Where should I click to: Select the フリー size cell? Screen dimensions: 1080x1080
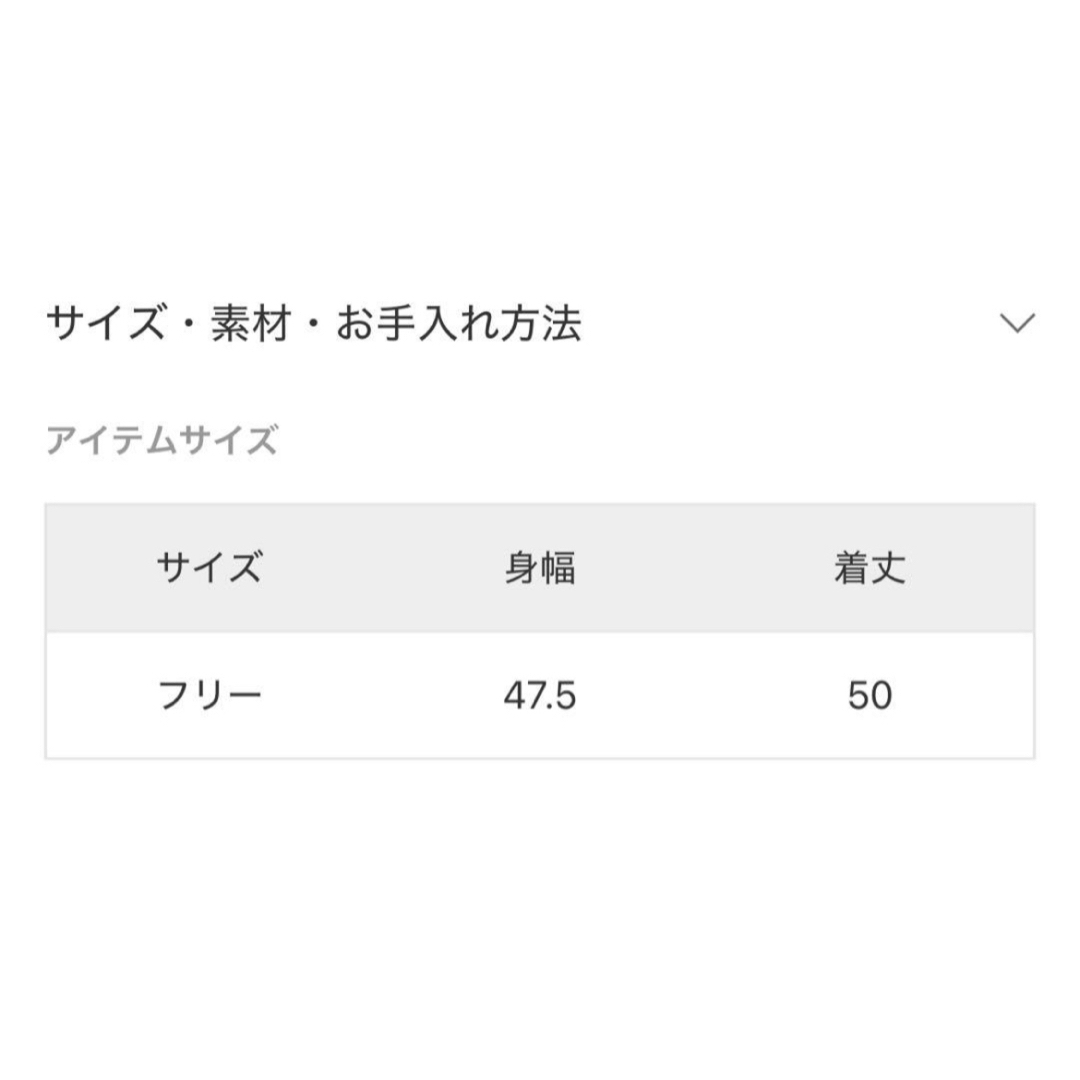tap(209, 695)
